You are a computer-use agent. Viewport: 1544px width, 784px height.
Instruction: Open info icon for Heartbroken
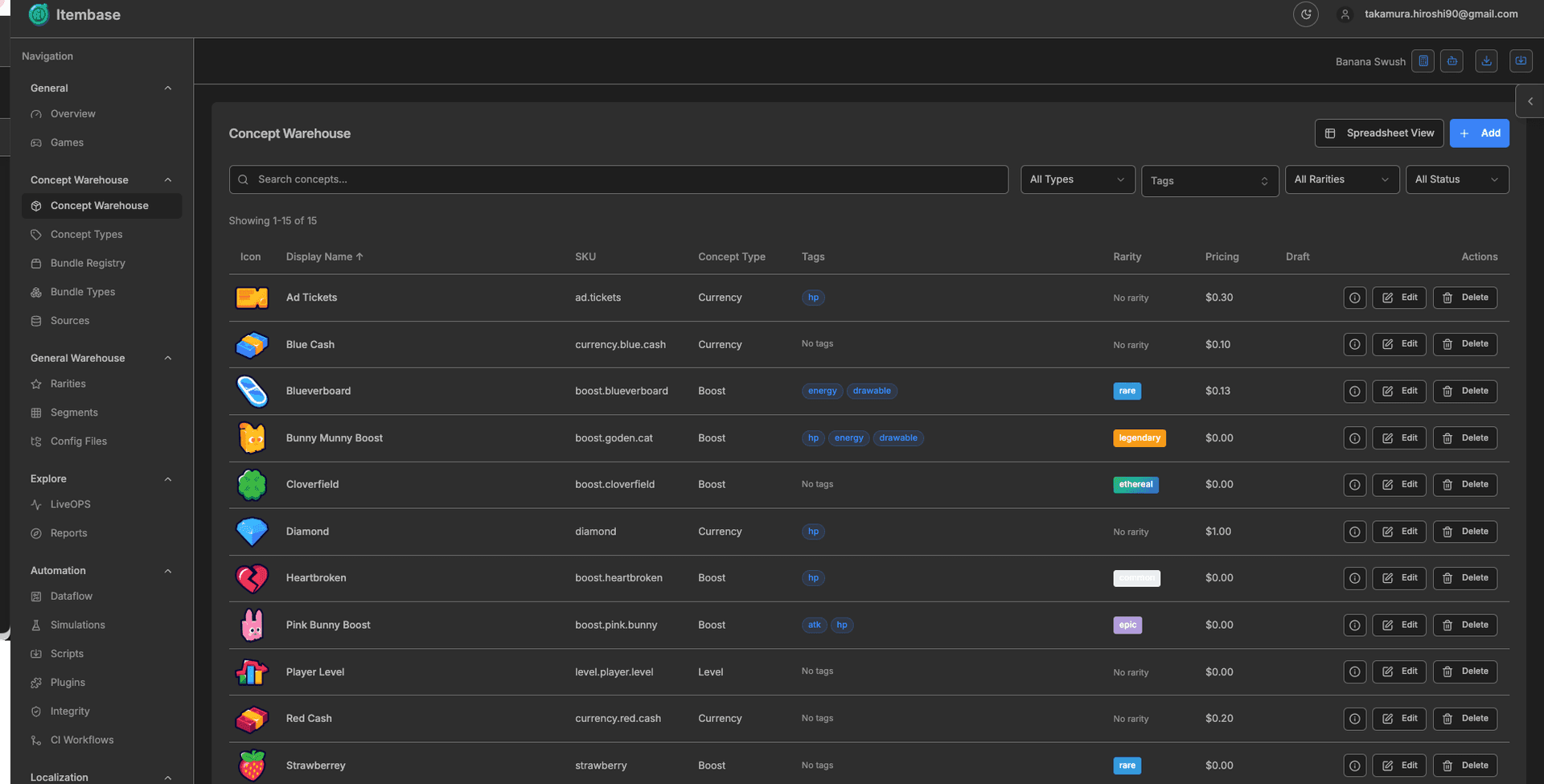point(1355,579)
